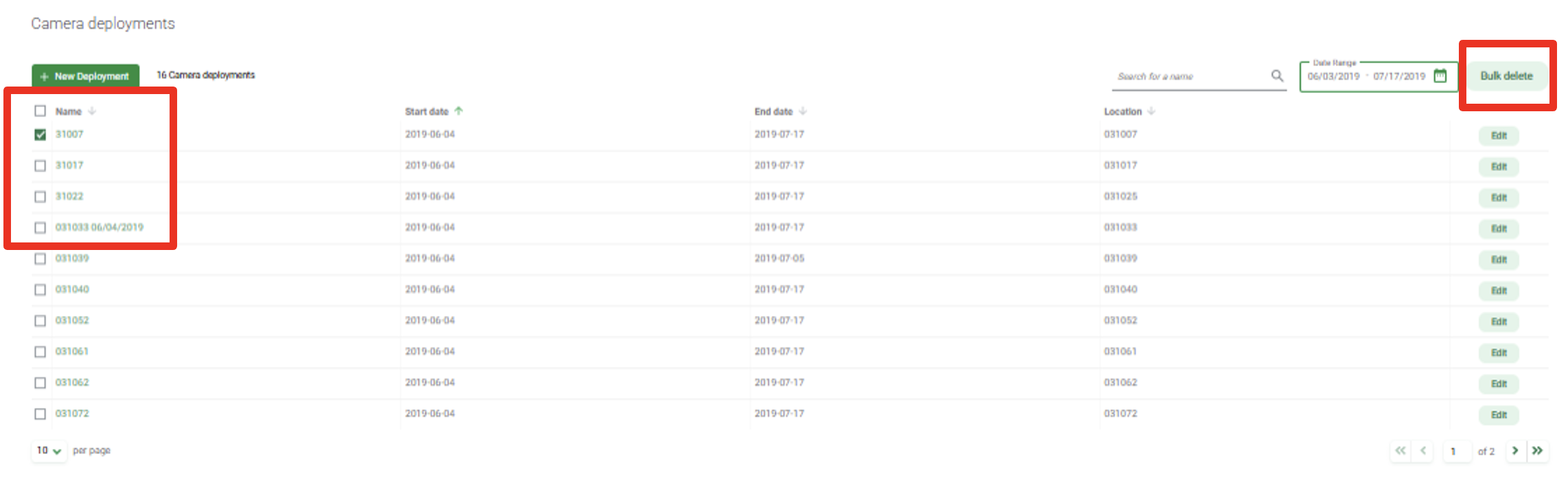Click the Search for a name field

tap(1191, 76)
